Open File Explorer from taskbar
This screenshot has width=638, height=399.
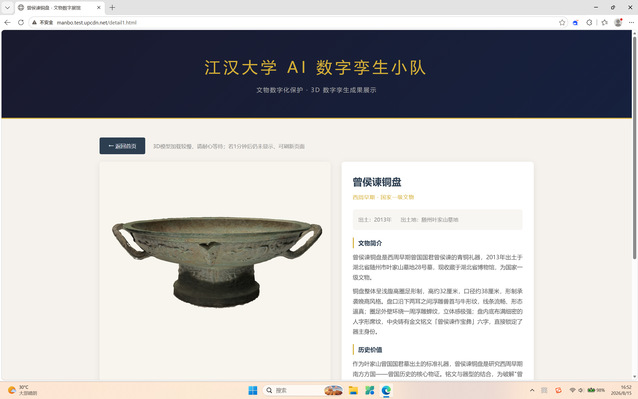point(353,390)
